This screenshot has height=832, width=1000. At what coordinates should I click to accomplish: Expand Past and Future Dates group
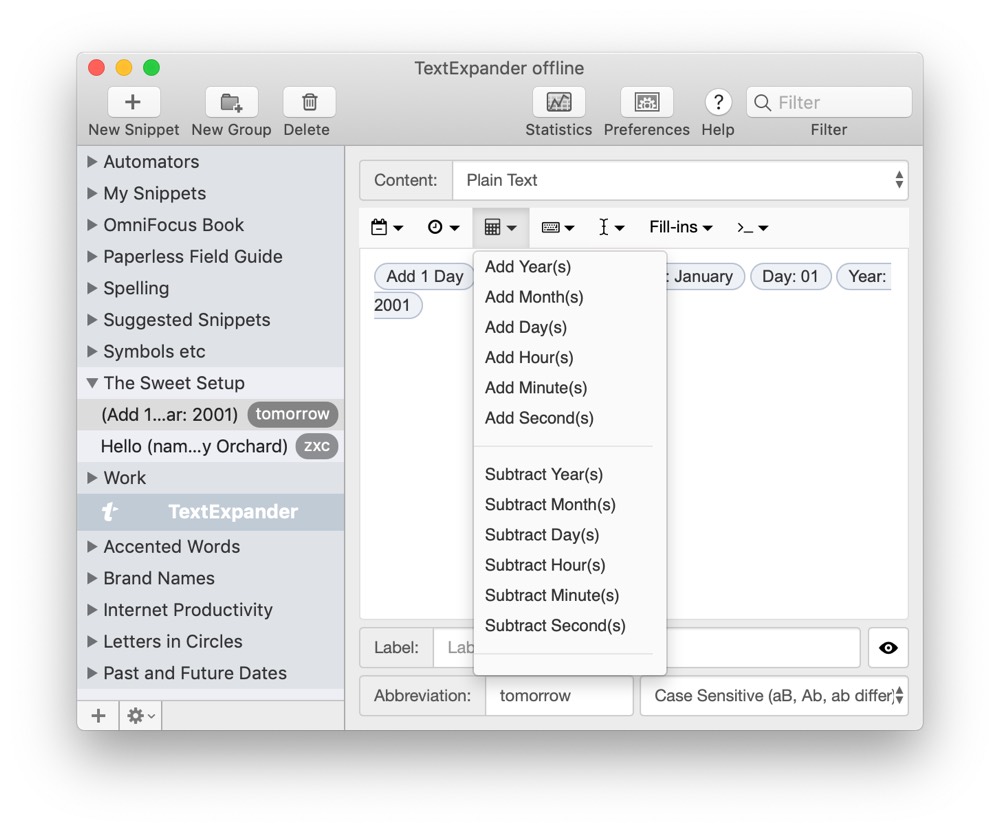point(92,673)
